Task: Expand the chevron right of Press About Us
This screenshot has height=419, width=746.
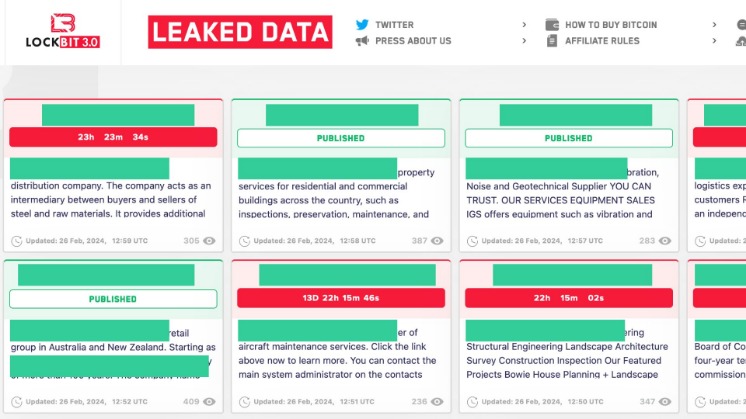Action: [x=524, y=41]
